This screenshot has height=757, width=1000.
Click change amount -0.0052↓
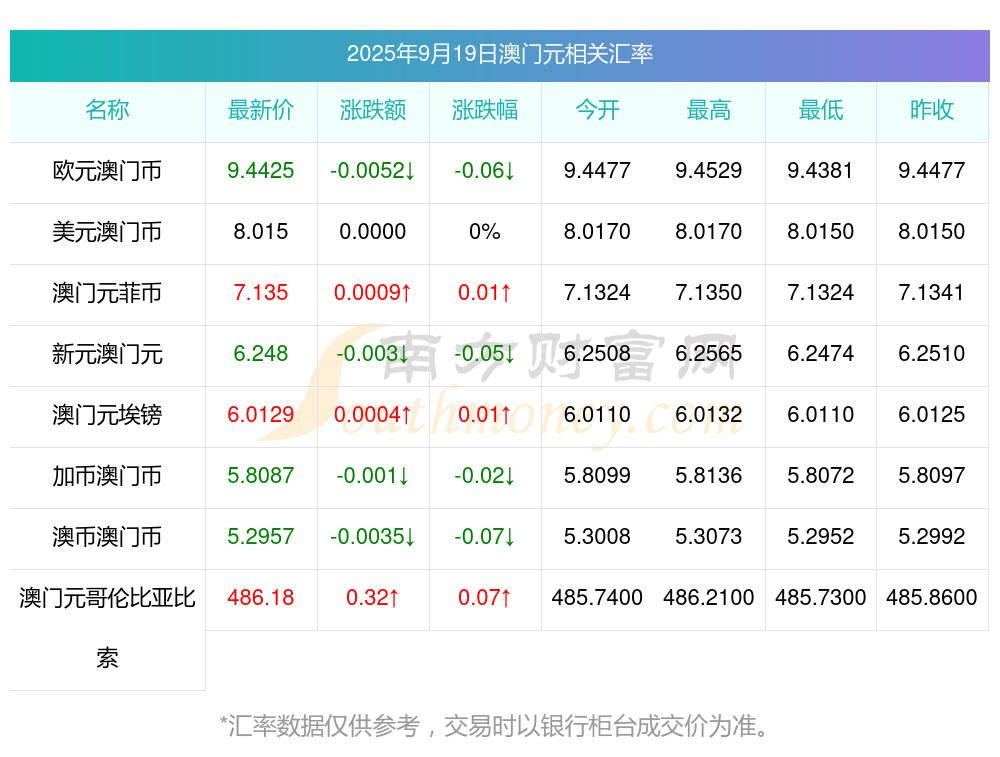tap(373, 170)
